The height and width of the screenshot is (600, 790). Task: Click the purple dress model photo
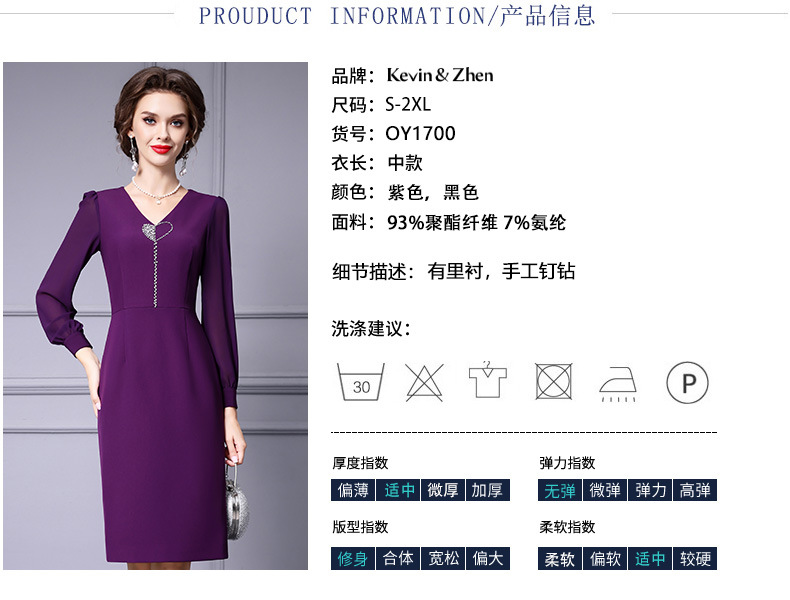click(x=155, y=316)
